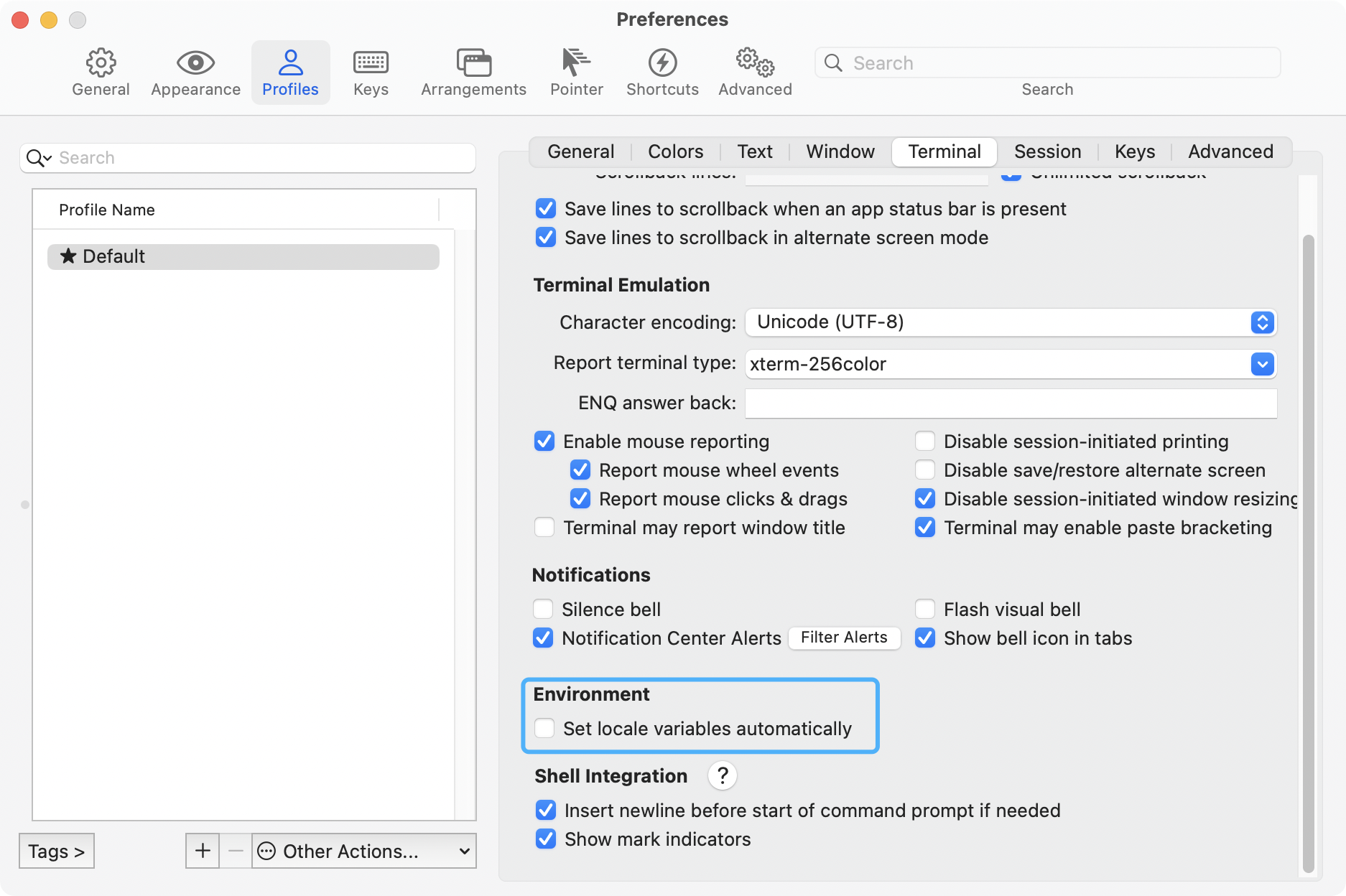The image size is (1346, 896).
Task: Uncheck Enable mouse reporting
Action: (544, 441)
